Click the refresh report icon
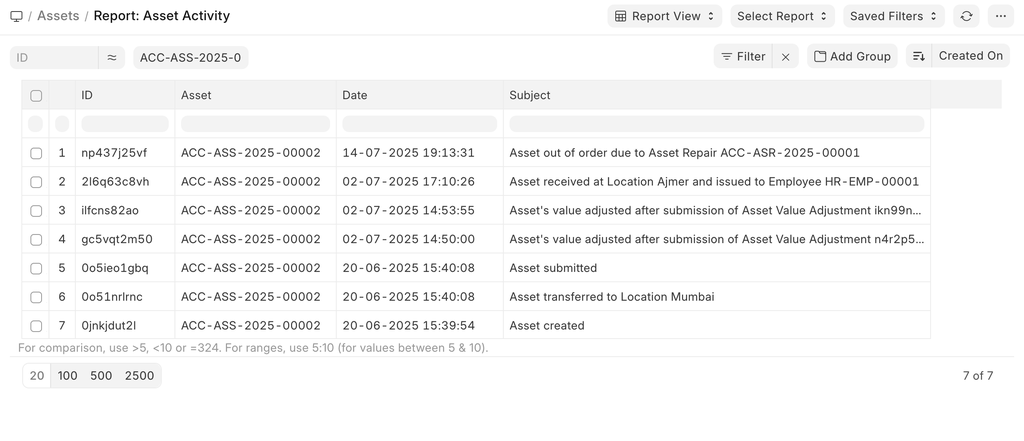Viewport: 1024px width, 441px height. pos(966,16)
